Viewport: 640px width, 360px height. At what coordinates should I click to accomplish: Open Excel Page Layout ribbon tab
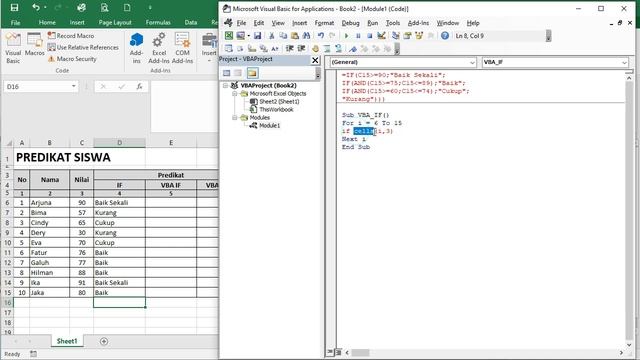[x=115, y=22]
